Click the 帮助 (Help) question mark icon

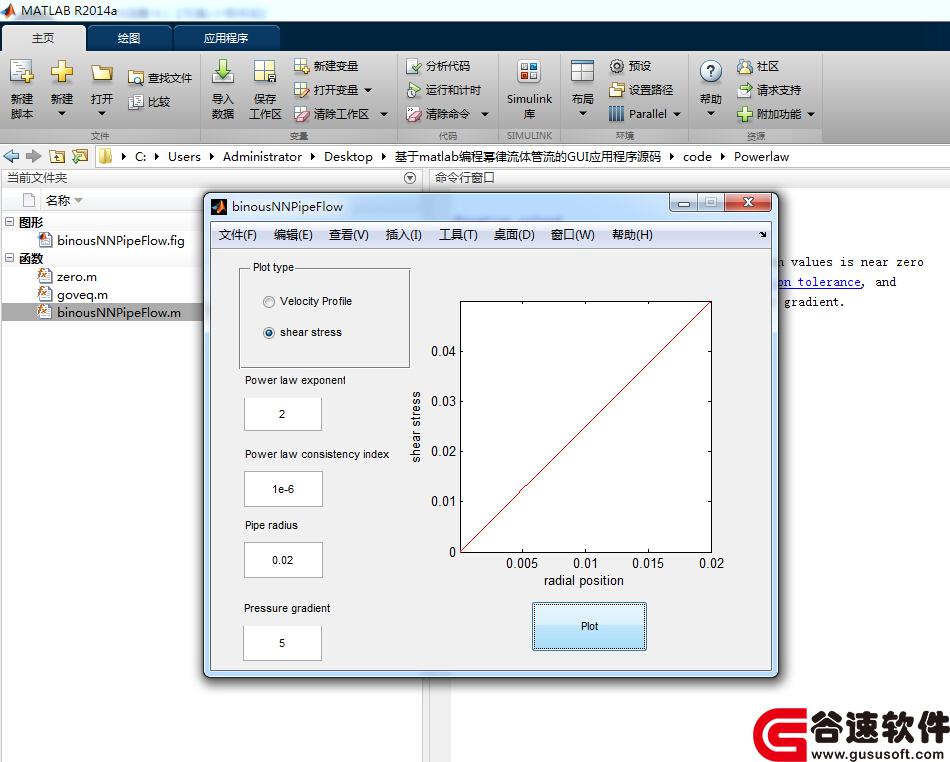point(710,72)
